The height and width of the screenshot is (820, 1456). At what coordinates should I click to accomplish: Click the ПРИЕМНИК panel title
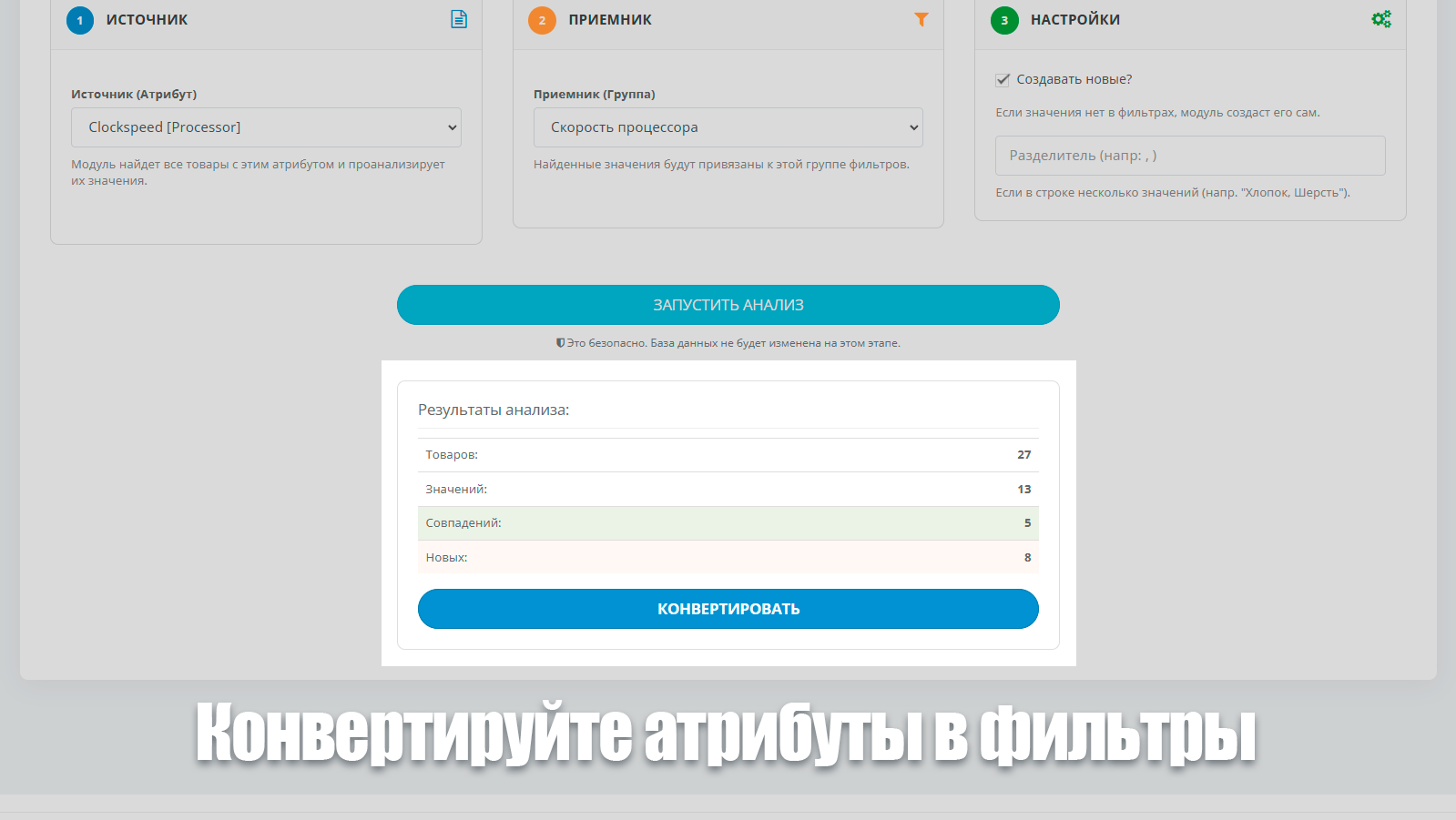[610, 20]
